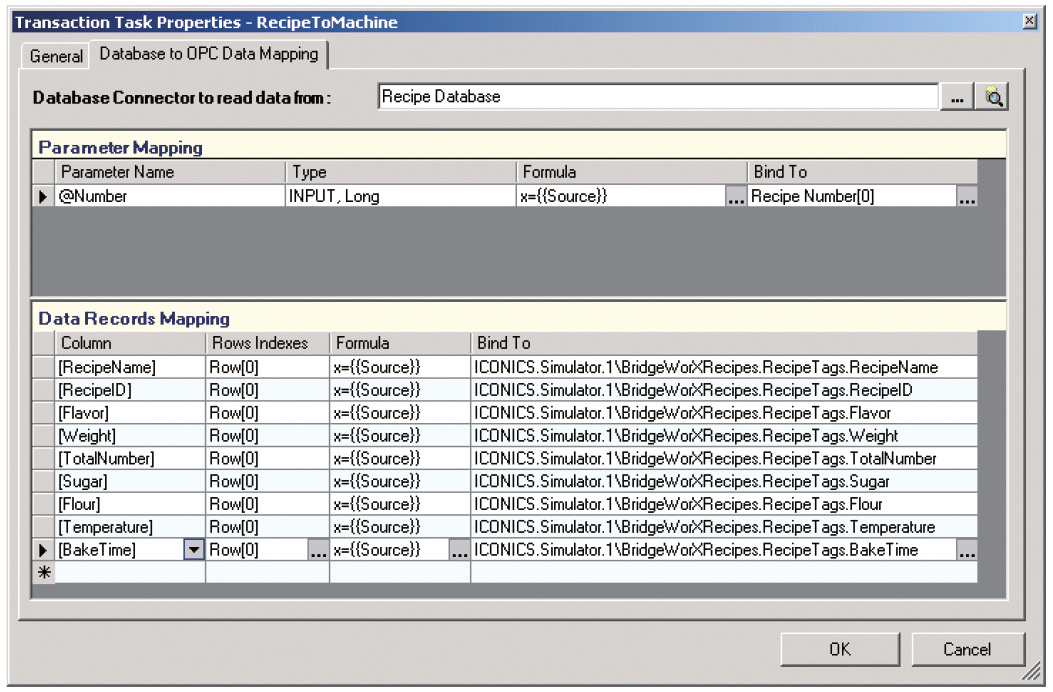The image size is (1053, 692).
Task: Confirm the dialog with OK
Action: 839,649
